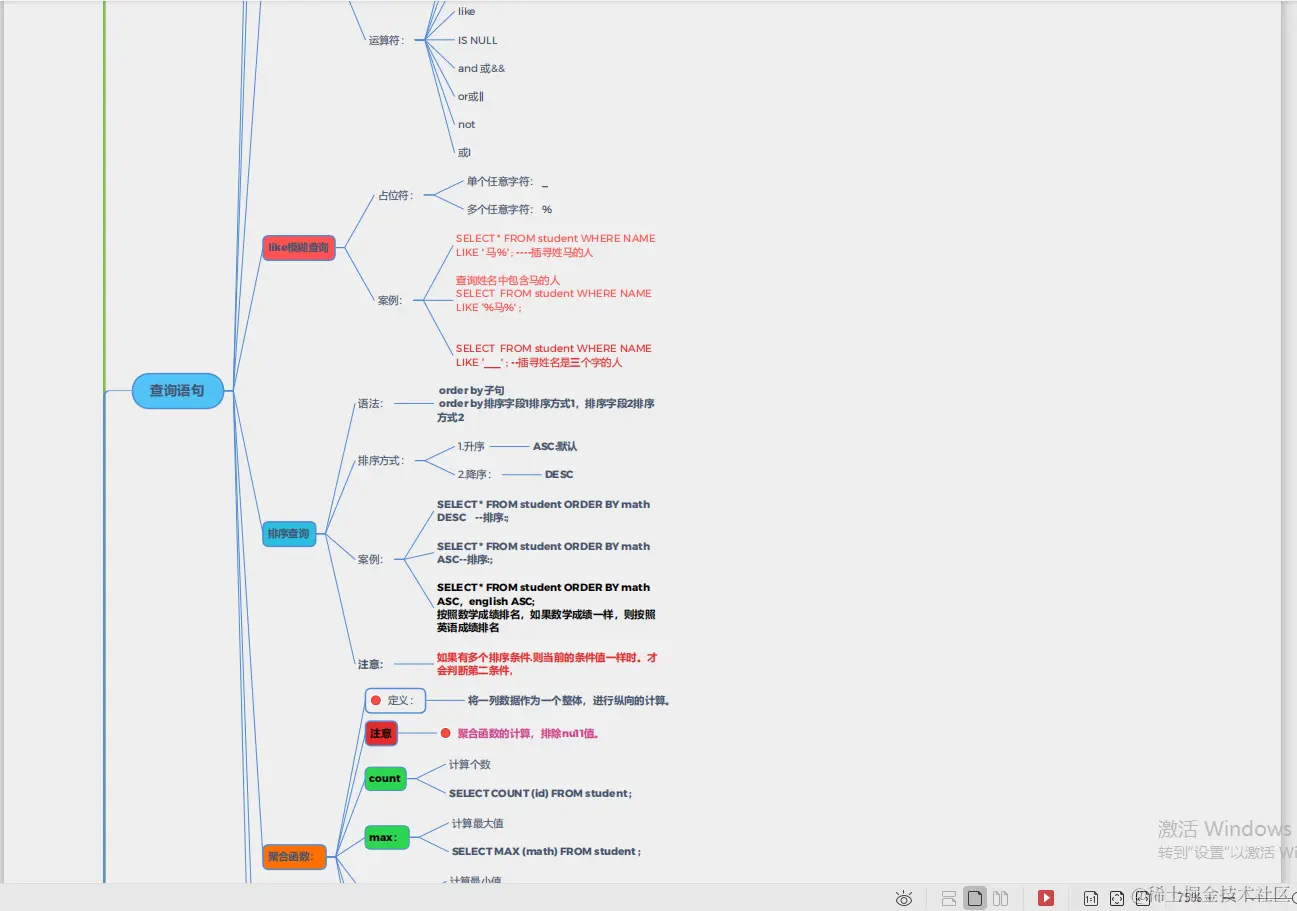1297x911 pixels.
Task: Select the red like模糊查询 node
Action: pos(298,247)
